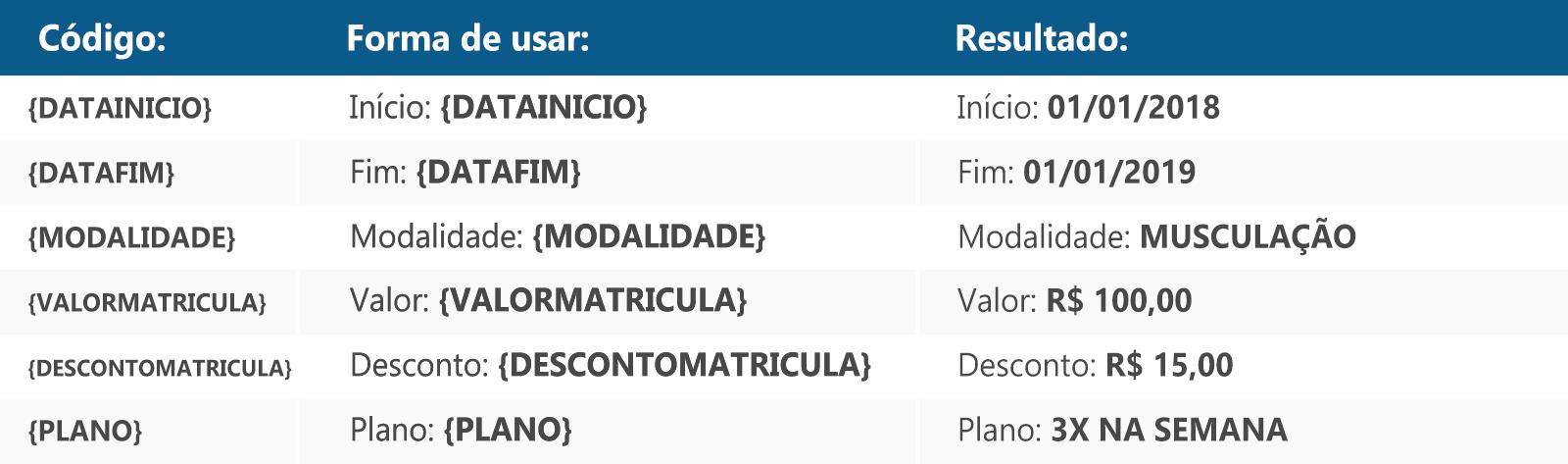Click the 'Desconto: {DESCONTOMATRICULA}' usage text

[x=611, y=365]
